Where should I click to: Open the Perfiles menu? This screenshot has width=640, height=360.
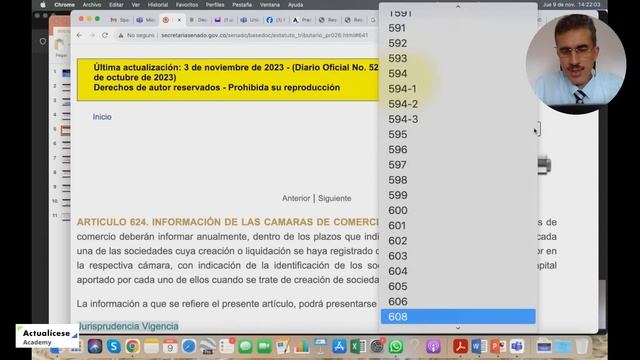pos(215,5)
